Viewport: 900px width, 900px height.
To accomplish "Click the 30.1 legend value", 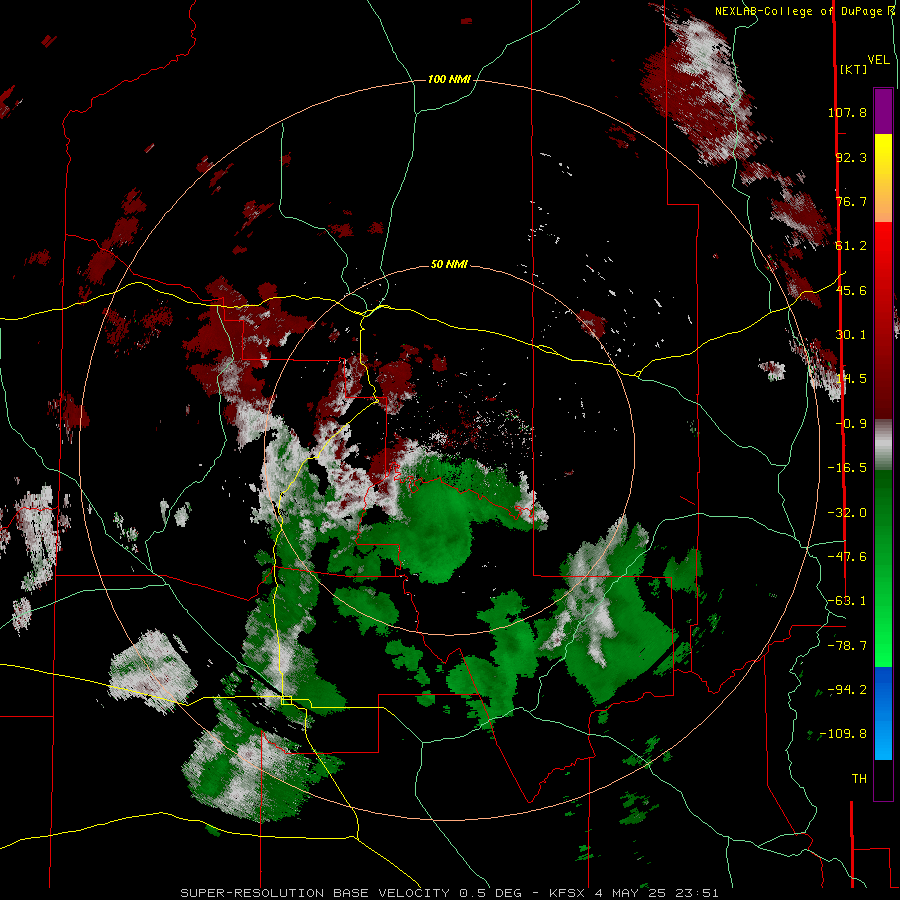I will click(851, 335).
